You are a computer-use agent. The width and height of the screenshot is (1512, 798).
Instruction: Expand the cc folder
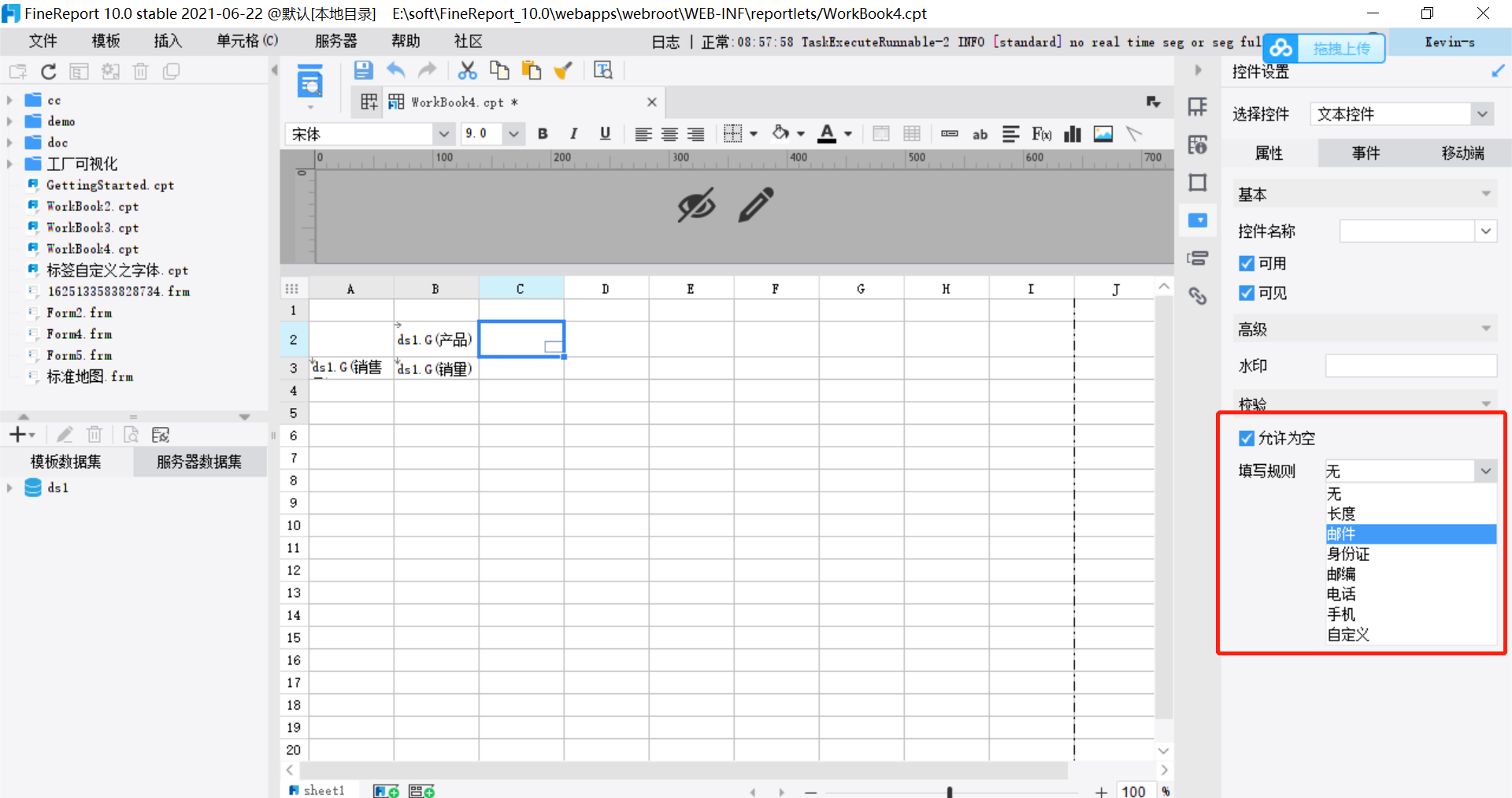pyautogui.click(x=9, y=100)
